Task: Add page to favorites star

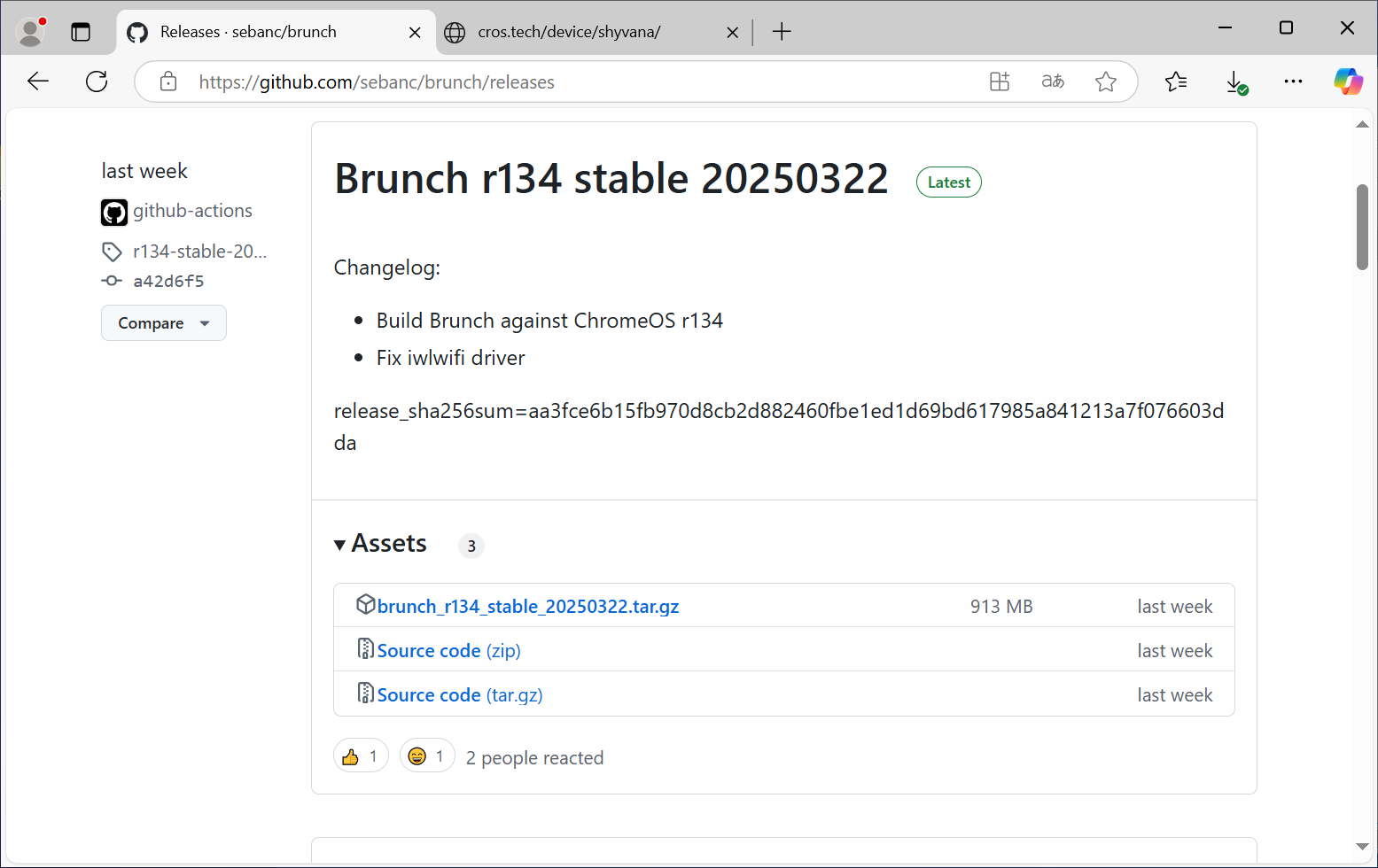Action: (x=1106, y=81)
